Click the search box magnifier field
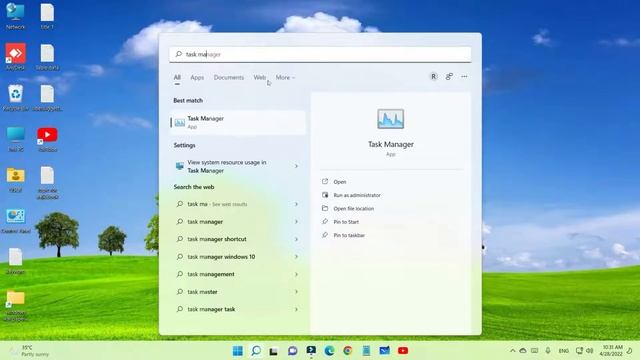 320,54
